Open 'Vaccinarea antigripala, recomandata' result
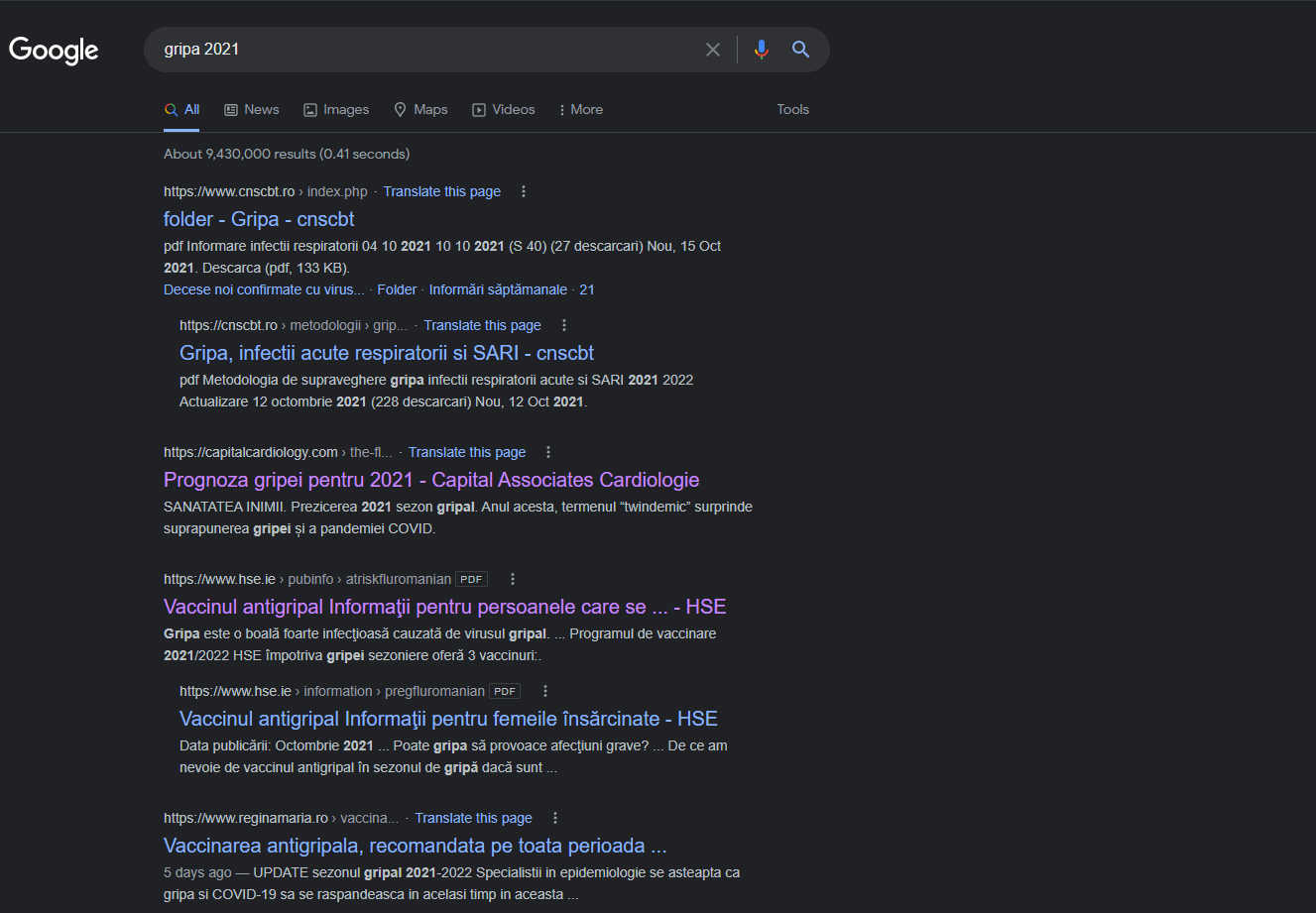 tap(415, 846)
